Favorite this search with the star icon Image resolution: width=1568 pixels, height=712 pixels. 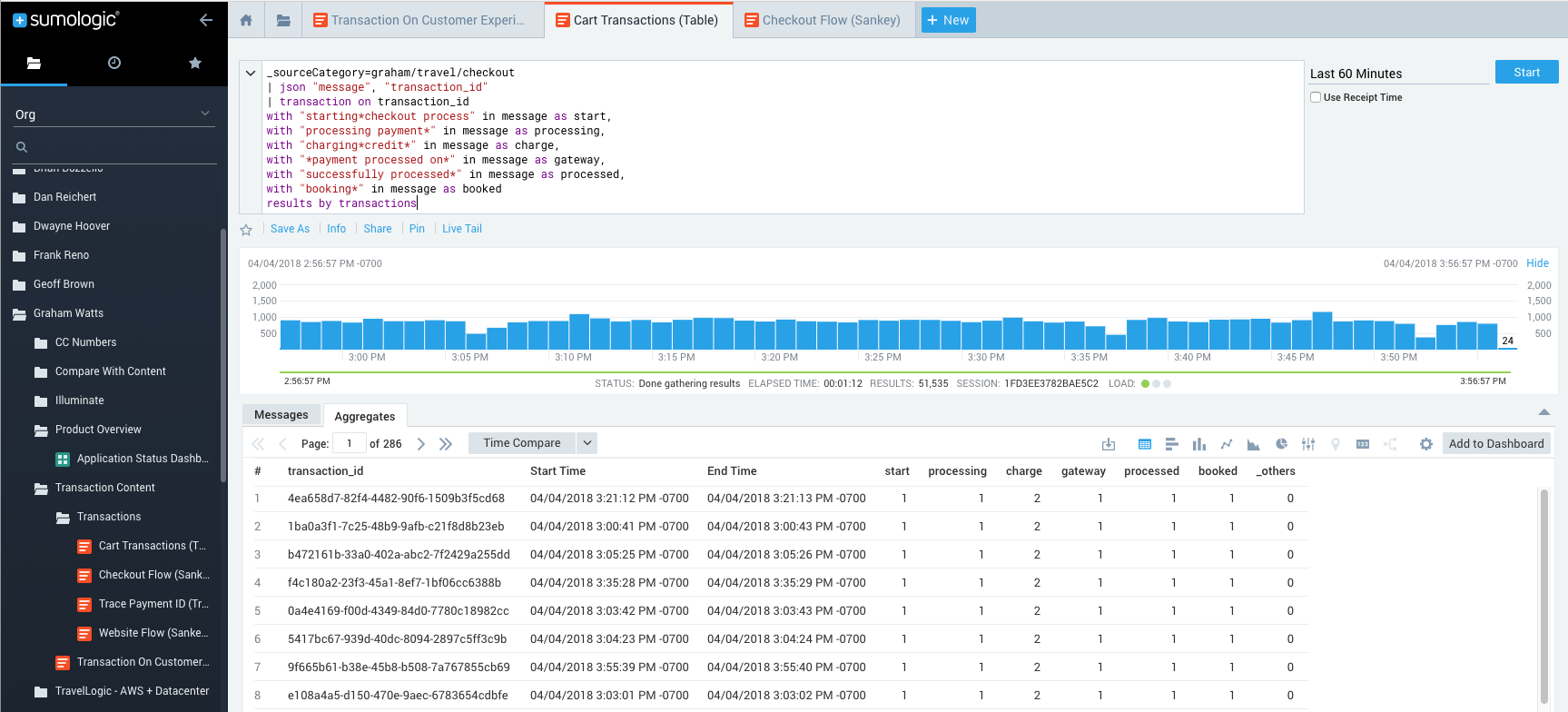(246, 230)
